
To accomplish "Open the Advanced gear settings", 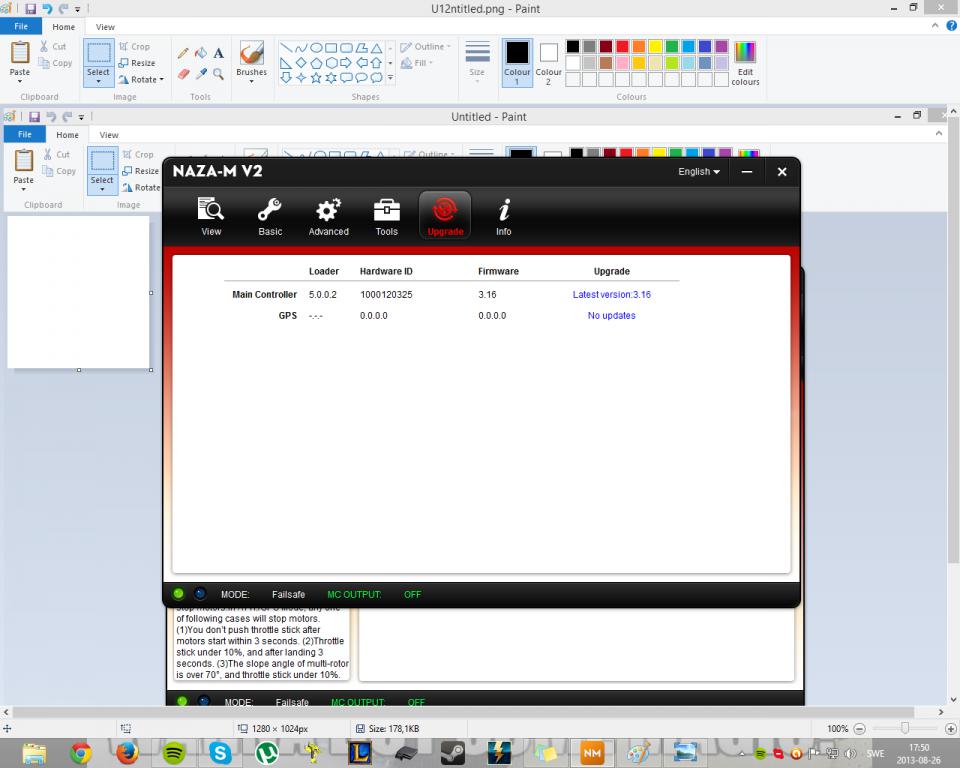I will pyautogui.click(x=329, y=217).
